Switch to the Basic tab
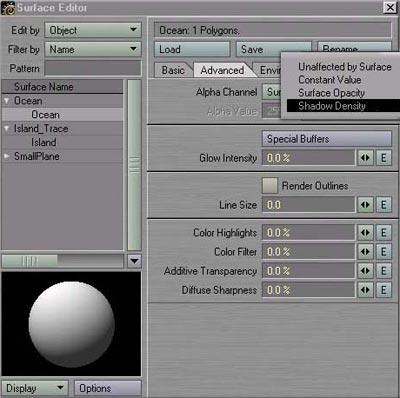 (x=173, y=70)
